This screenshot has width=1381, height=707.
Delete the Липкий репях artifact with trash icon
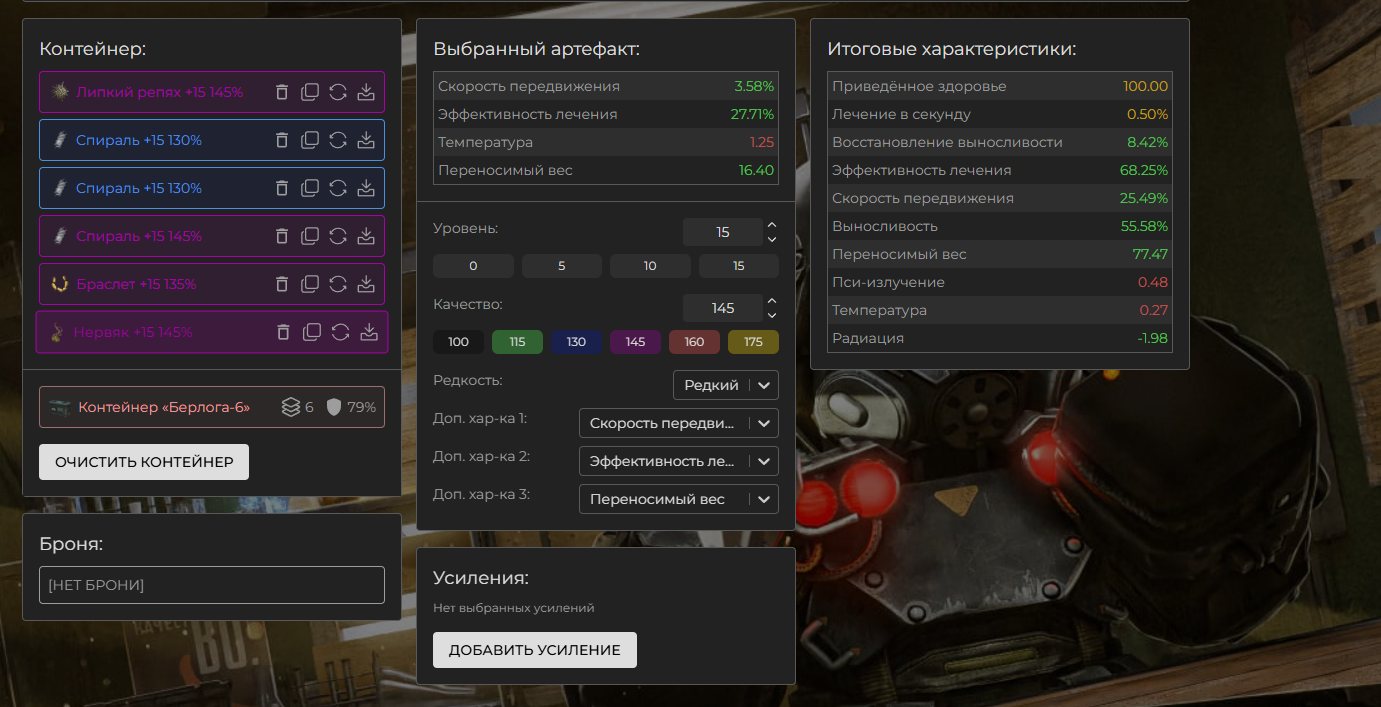click(282, 92)
